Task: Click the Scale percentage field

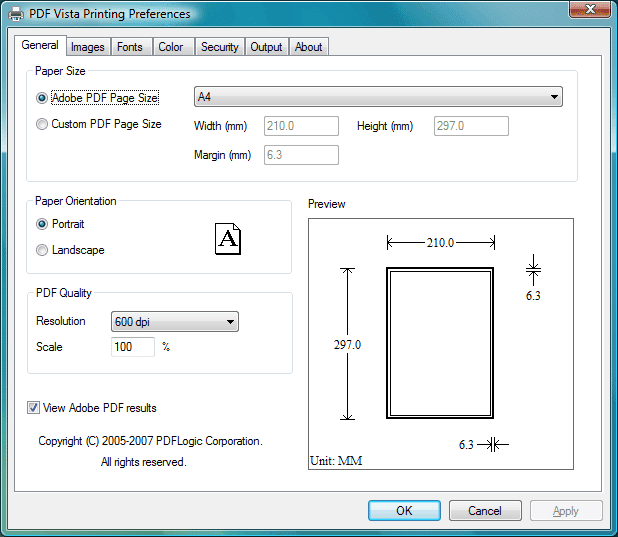Action: [x=133, y=347]
